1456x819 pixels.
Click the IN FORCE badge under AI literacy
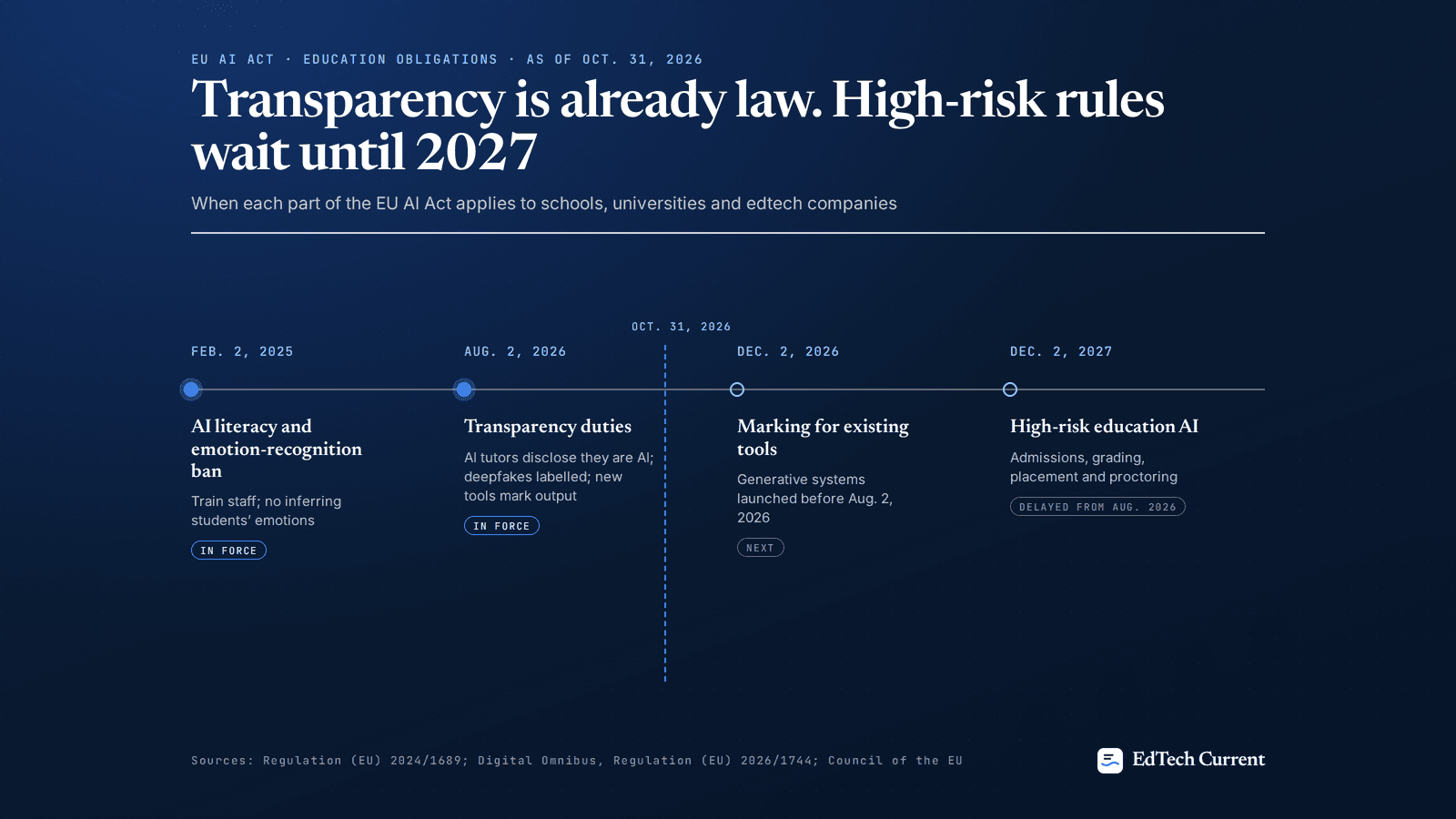(x=228, y=551)
